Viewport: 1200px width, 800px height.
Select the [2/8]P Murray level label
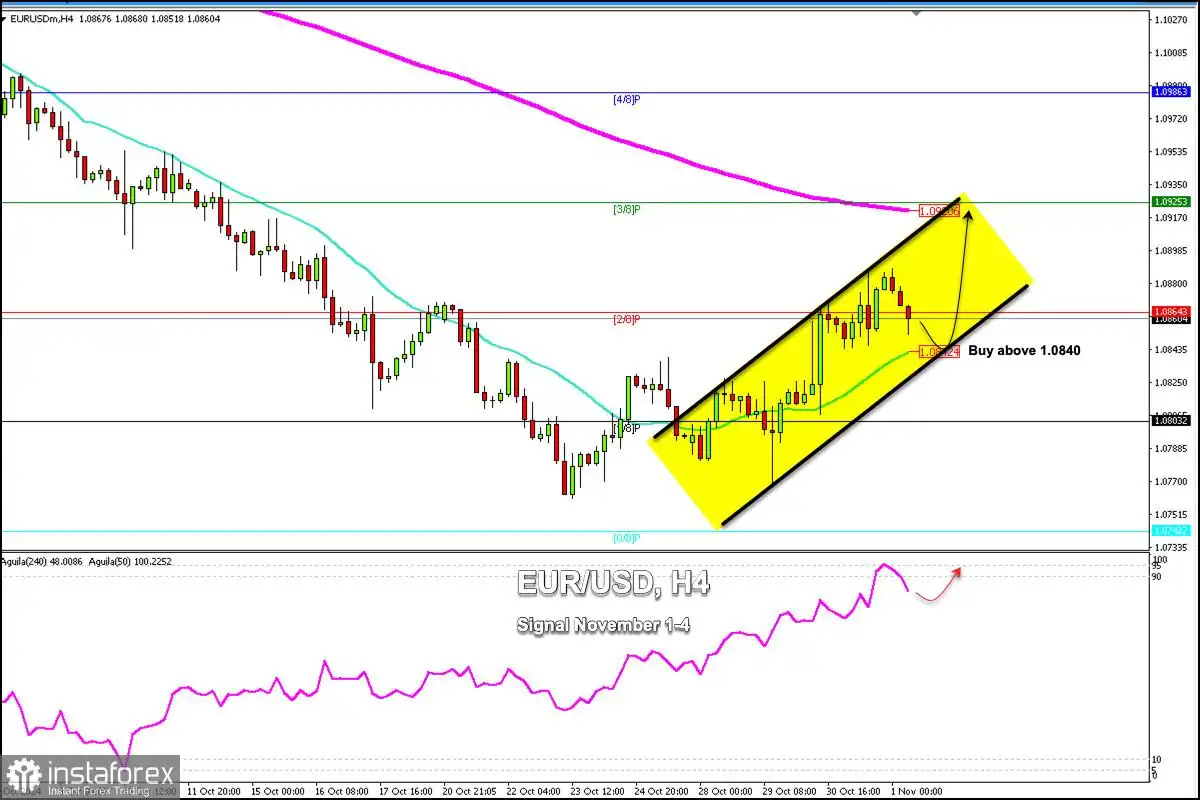(x=626, y=319)
